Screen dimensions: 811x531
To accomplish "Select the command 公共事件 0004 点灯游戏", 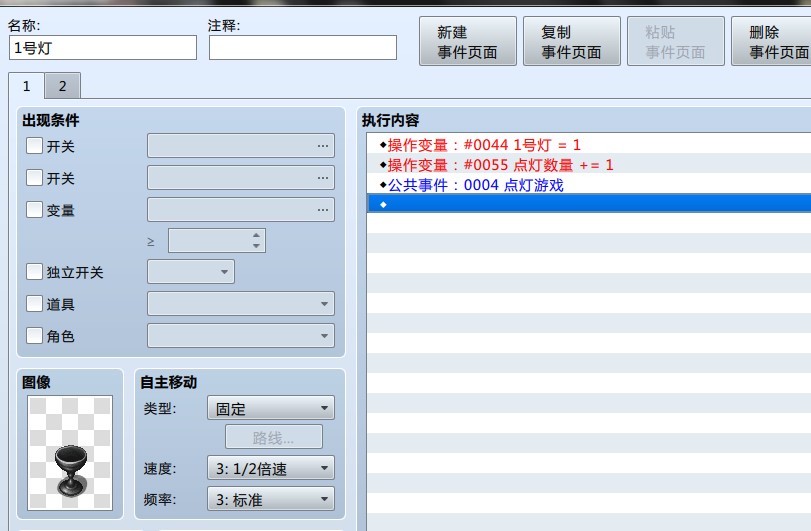I will coord(589,185).
